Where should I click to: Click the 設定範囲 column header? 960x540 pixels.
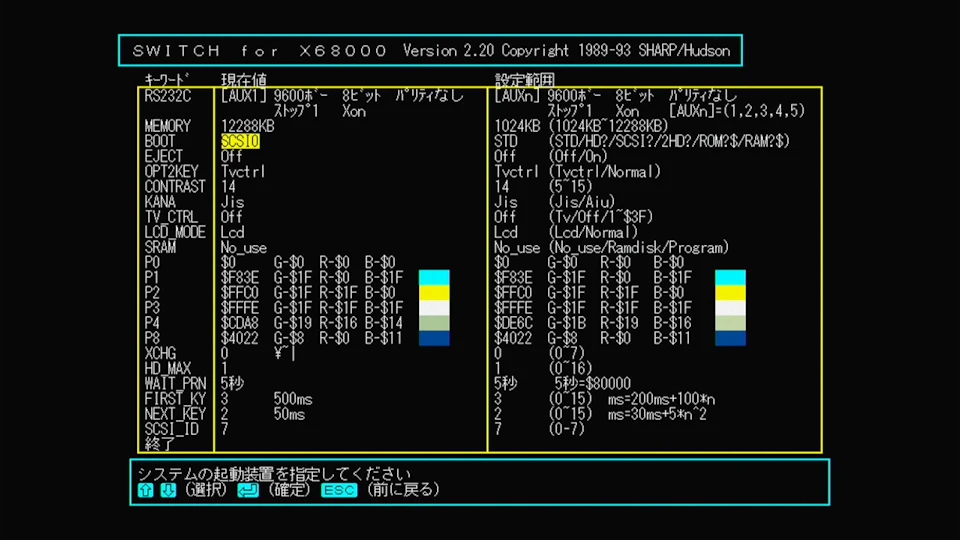[x=525, y=80]
